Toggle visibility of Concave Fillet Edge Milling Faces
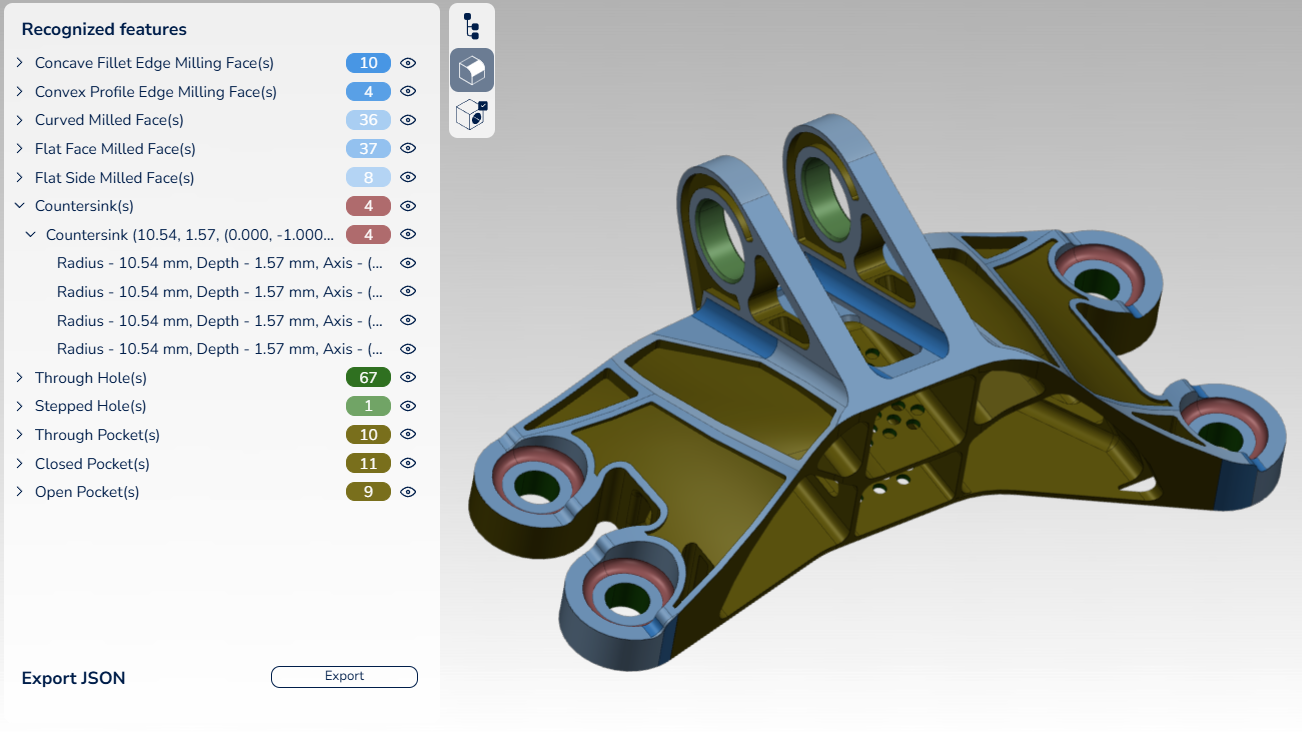Screen dimensions: 1302x732 [408, 63]
